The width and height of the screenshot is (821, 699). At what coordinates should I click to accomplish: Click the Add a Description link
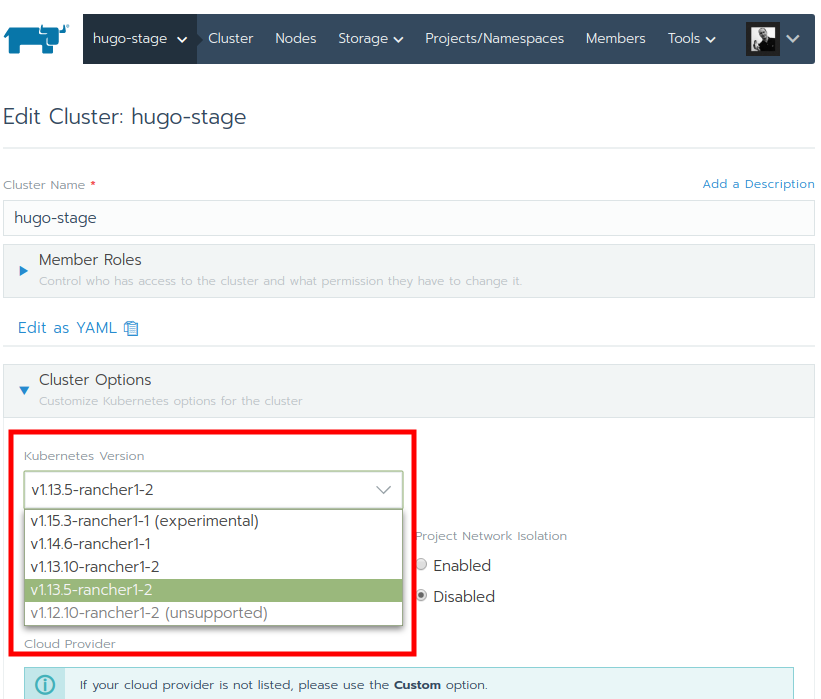point(758,184)
